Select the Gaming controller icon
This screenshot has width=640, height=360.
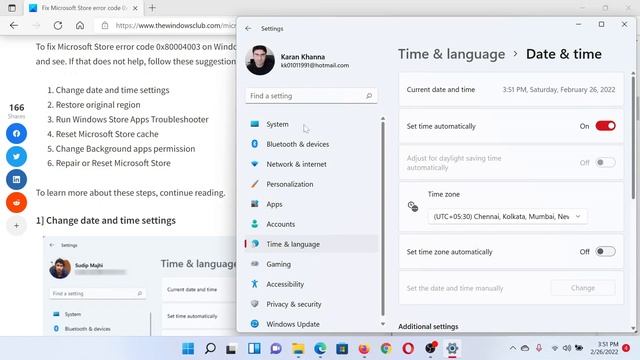pyautogui.click(x=255, y=264)
